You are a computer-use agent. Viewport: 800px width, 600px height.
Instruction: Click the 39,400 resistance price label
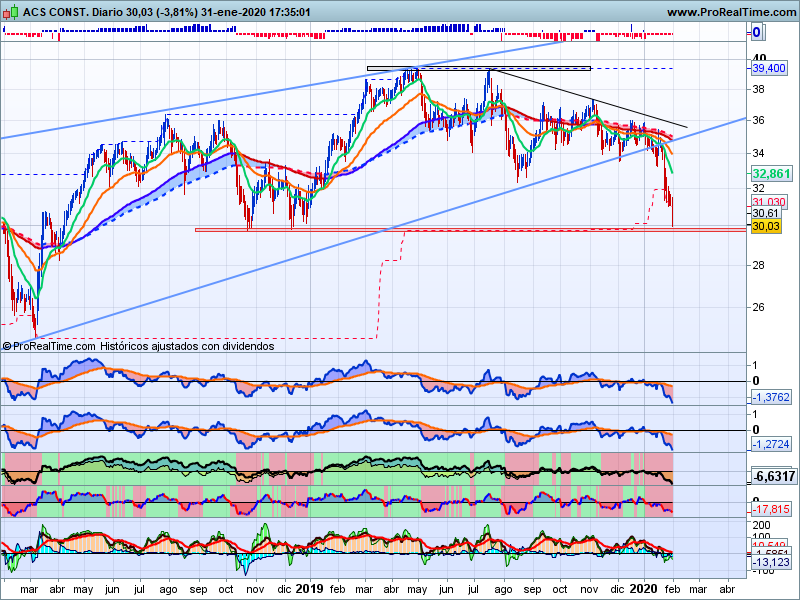[769, 68]
